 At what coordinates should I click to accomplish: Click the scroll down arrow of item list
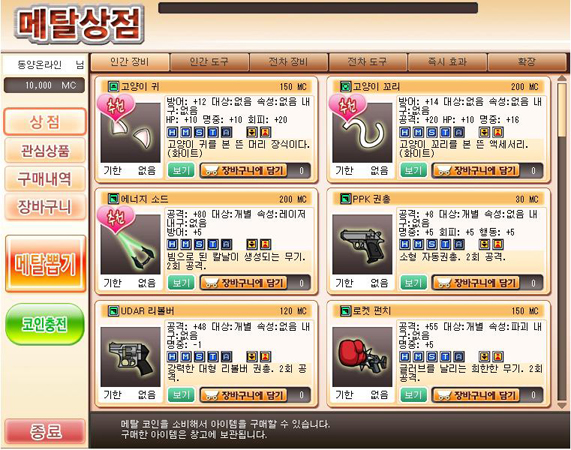coord(562,405)
